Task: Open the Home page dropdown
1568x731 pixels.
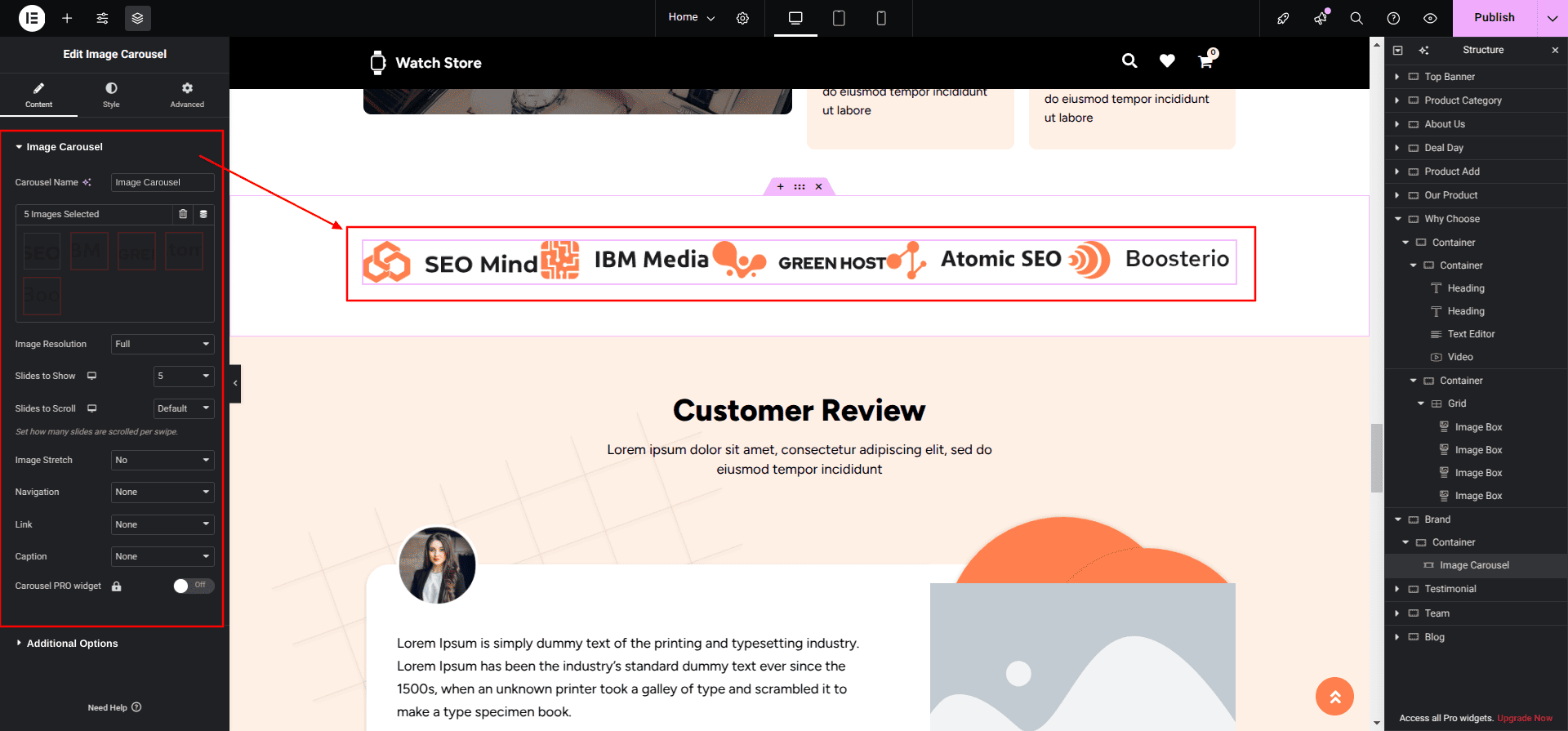Action: 691,17
